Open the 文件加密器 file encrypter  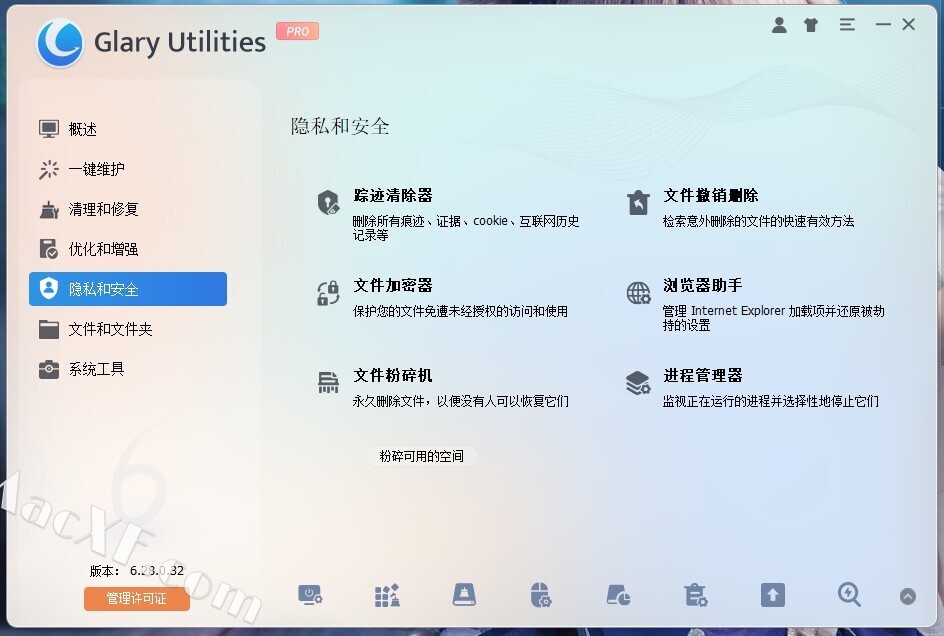[x=393, y=285]
